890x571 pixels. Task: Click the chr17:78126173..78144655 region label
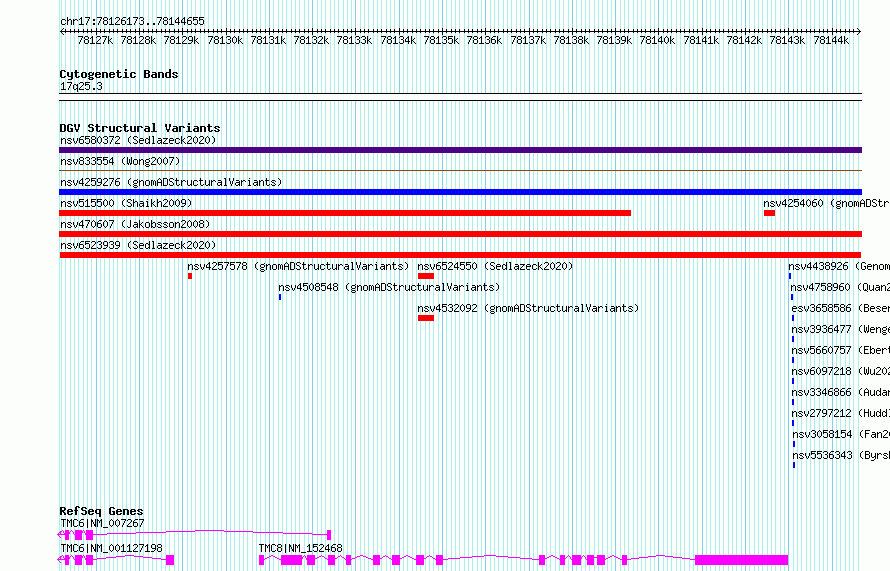[x=132, y=22]
